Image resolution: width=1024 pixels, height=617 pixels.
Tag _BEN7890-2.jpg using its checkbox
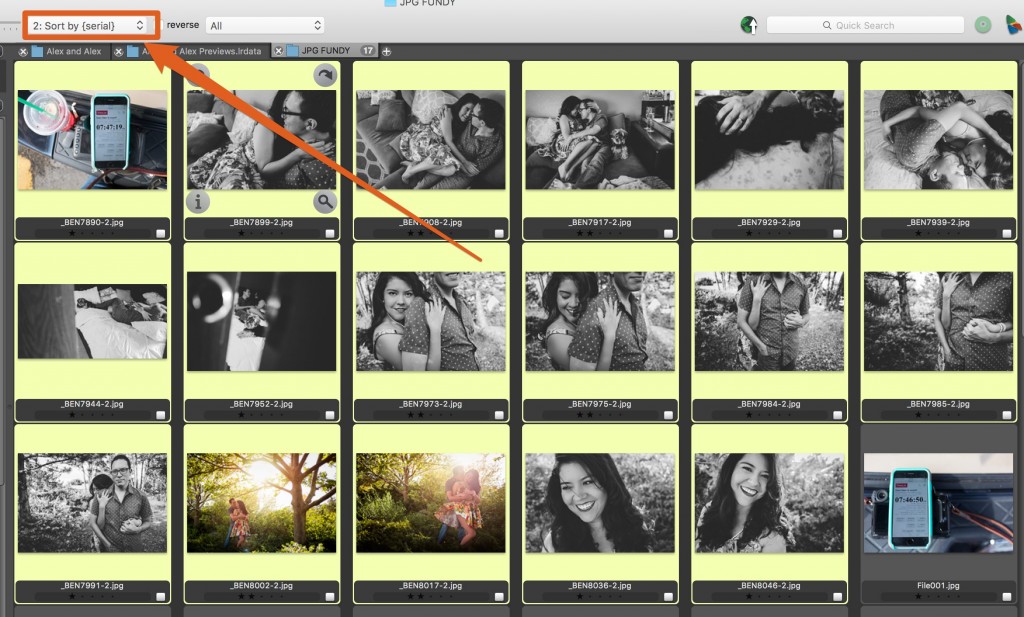pyautogui.click(x=161, y=233)
